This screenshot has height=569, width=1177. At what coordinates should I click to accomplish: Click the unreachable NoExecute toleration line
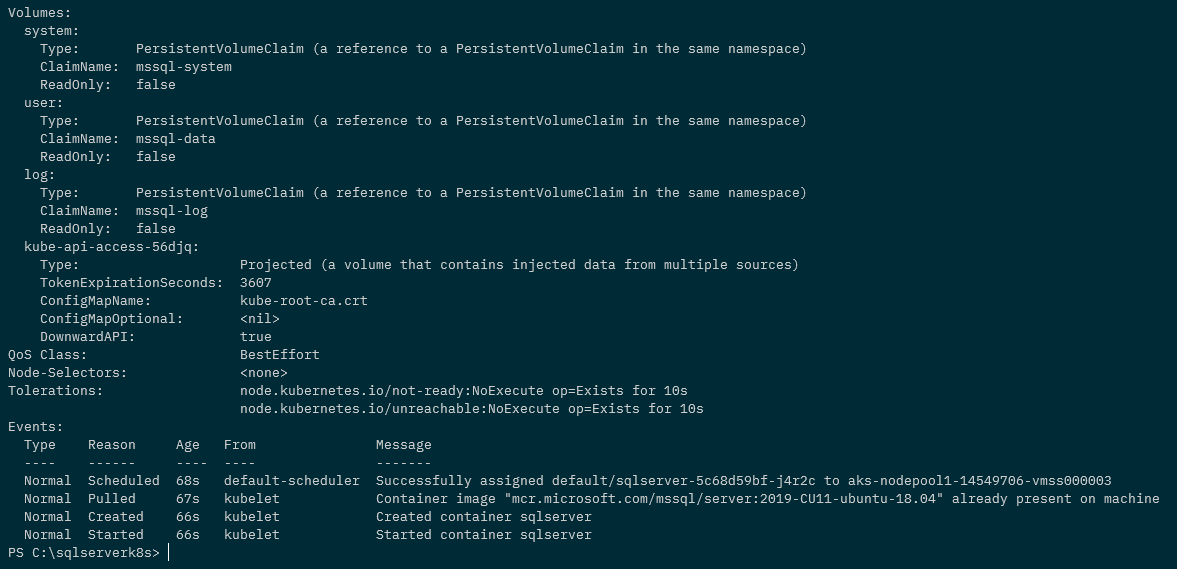(471, 409)
